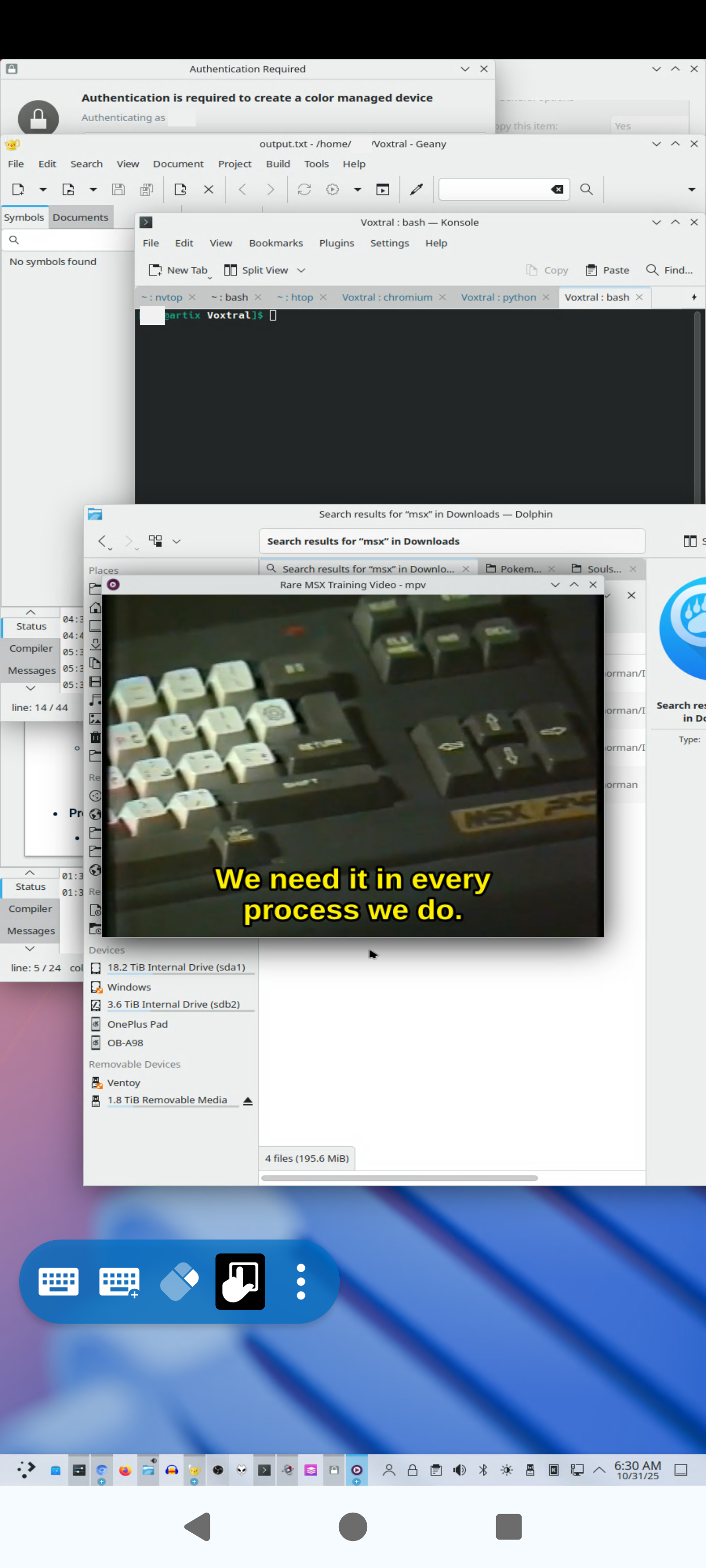Click Geany's open file toolbar icon

tap(68, 189)
